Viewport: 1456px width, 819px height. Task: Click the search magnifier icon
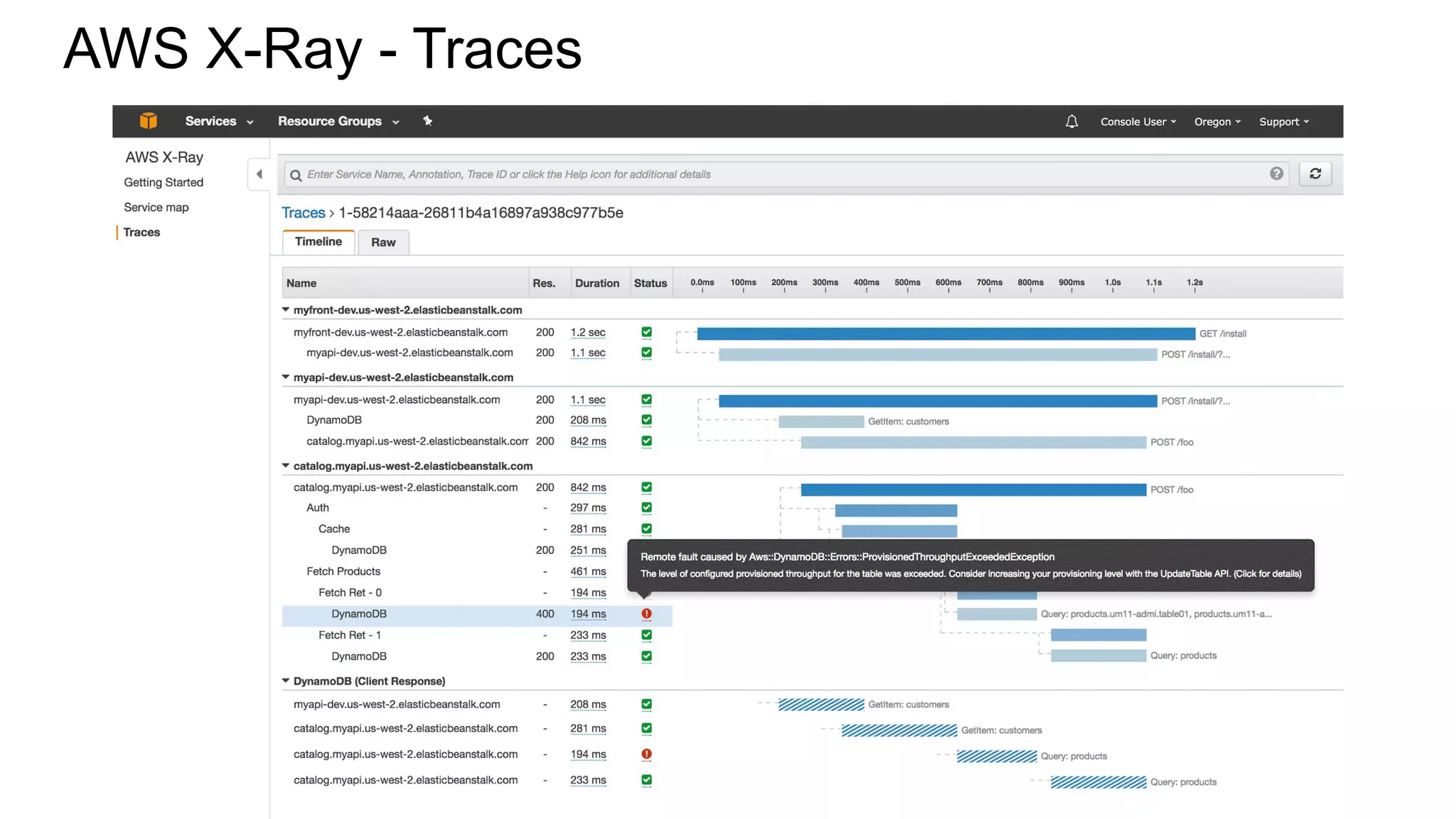(x=296, y=175)
